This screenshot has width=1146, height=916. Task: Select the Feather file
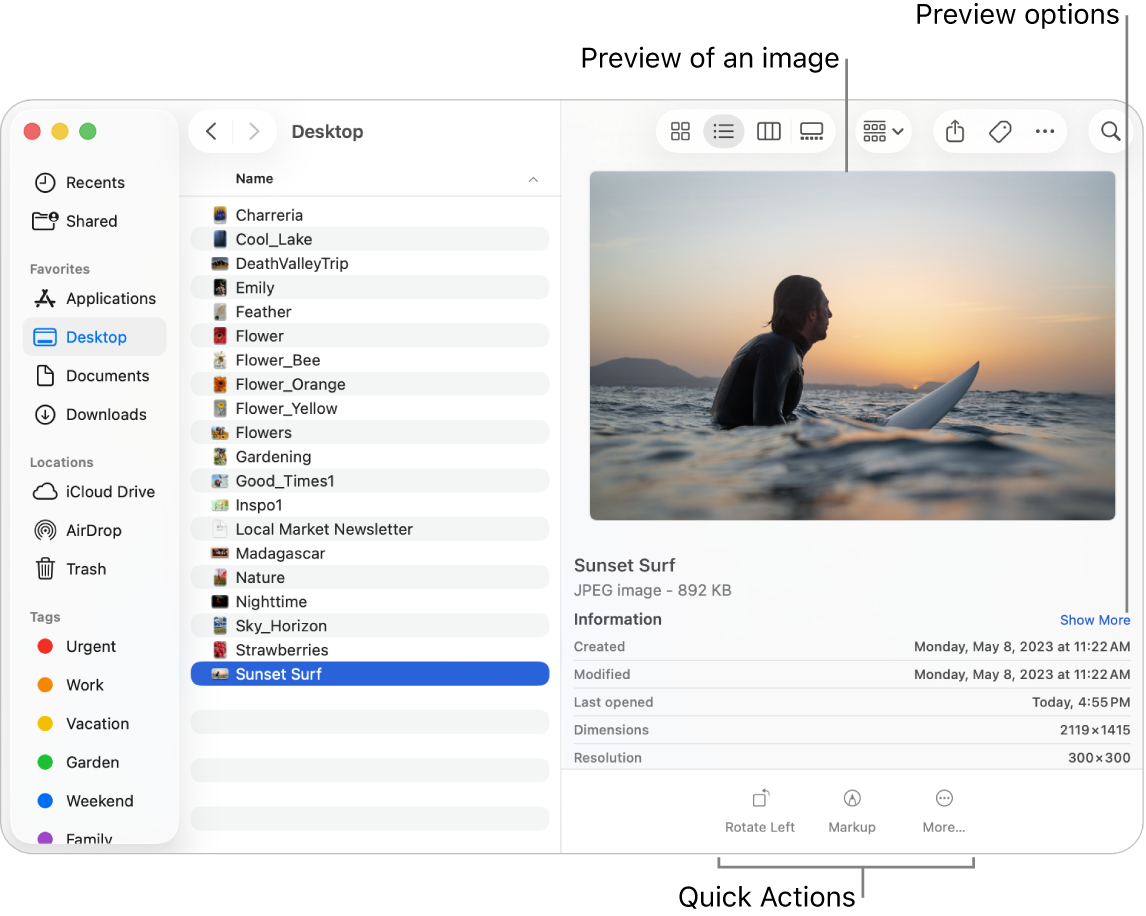pyautogui.click(x=370, y=311)
